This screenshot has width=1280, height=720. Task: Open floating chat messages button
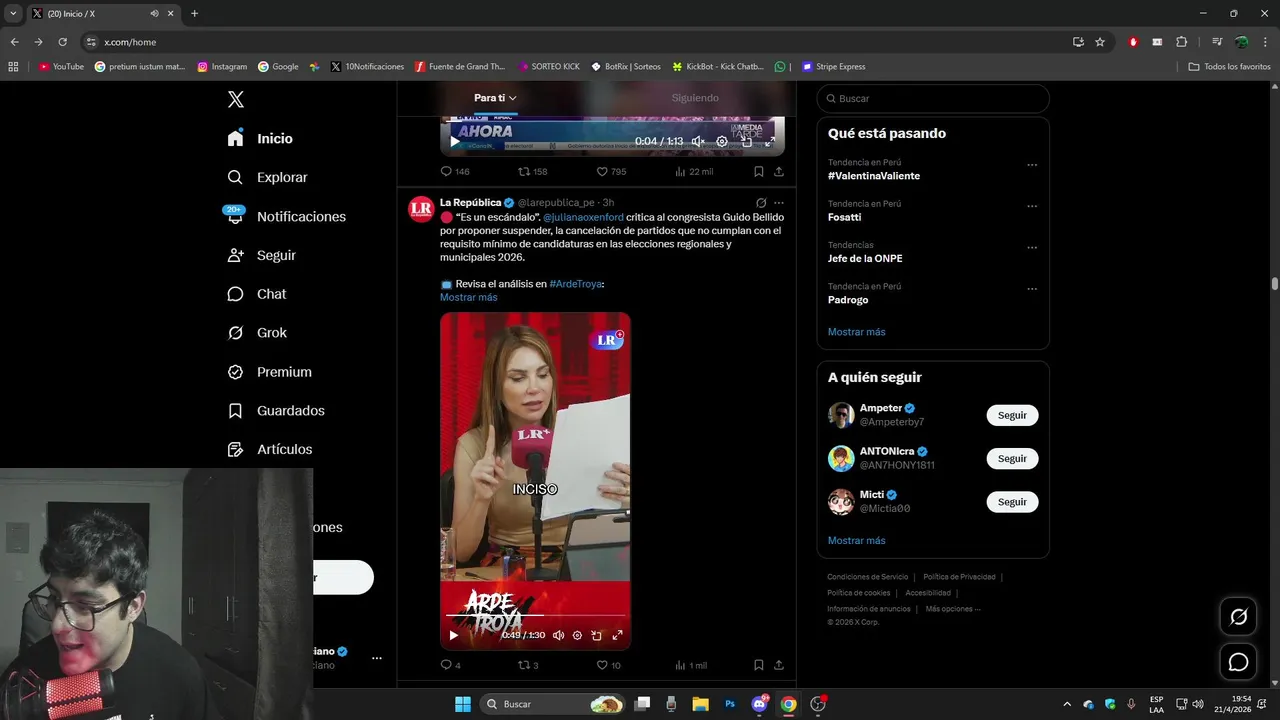point(1238,662)
